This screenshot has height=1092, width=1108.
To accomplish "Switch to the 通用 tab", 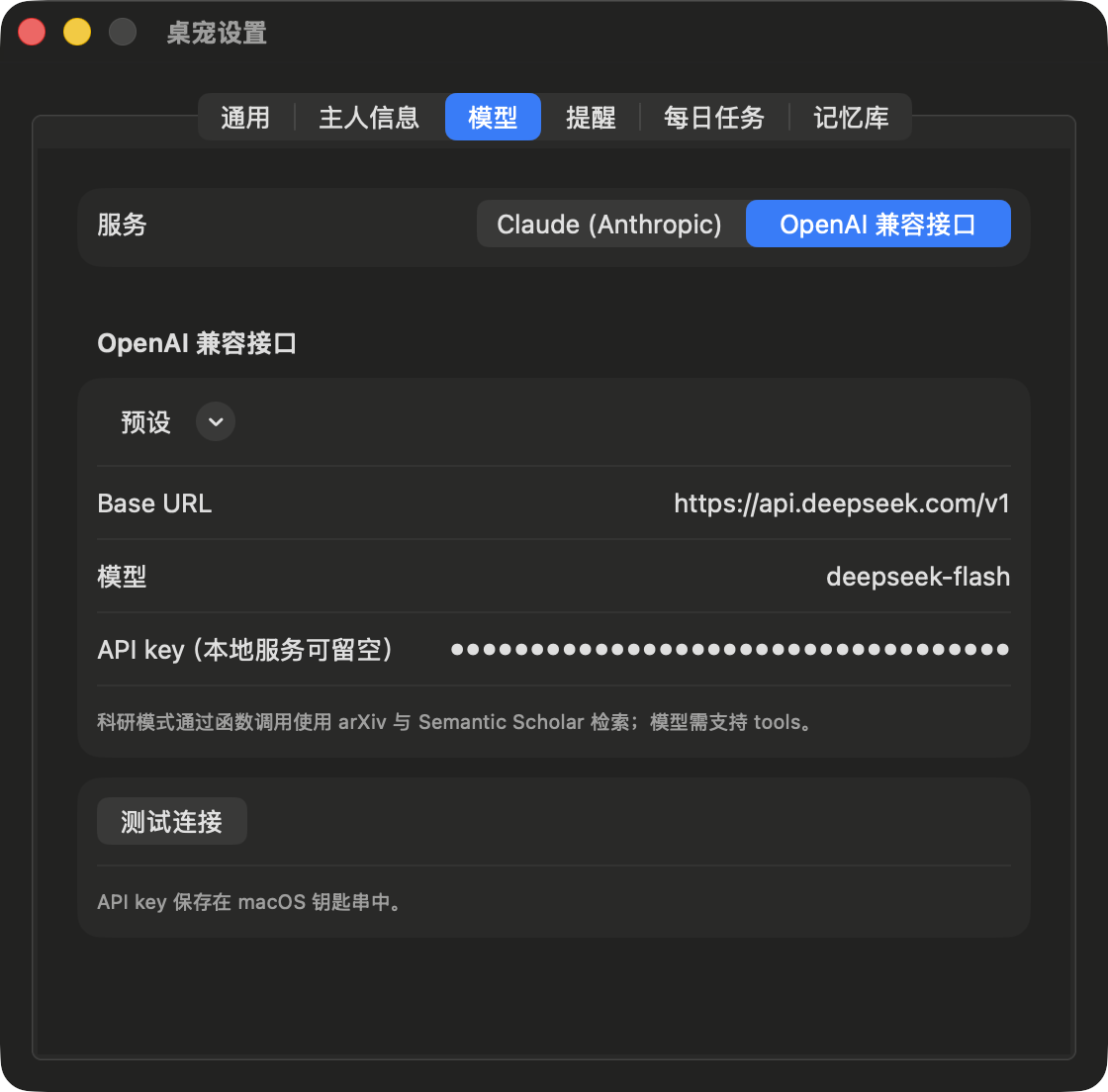I will pyautogui.click(x=245, y=118).
